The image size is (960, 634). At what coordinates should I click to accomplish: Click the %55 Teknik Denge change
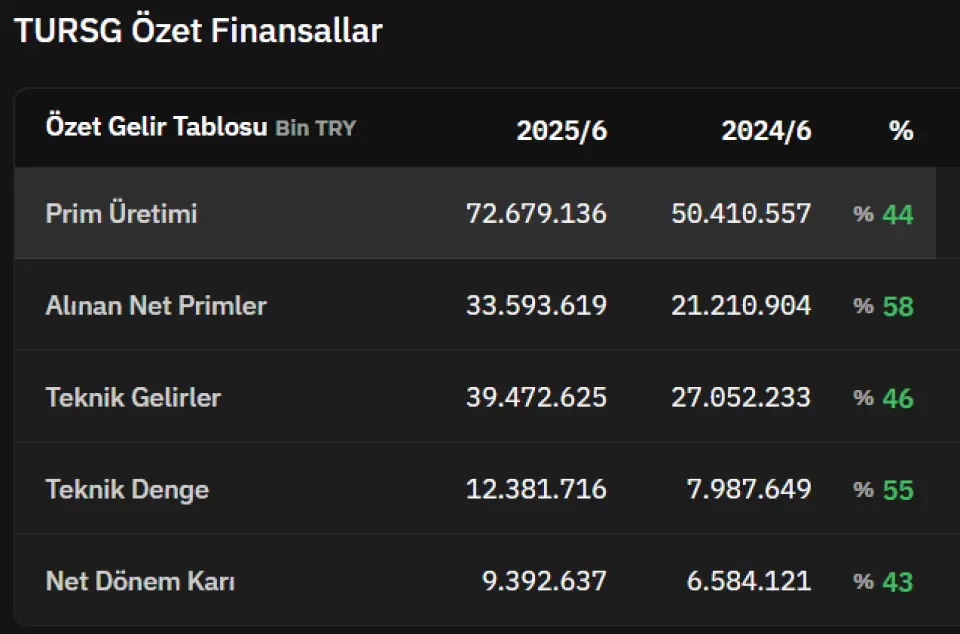point(883,490)
